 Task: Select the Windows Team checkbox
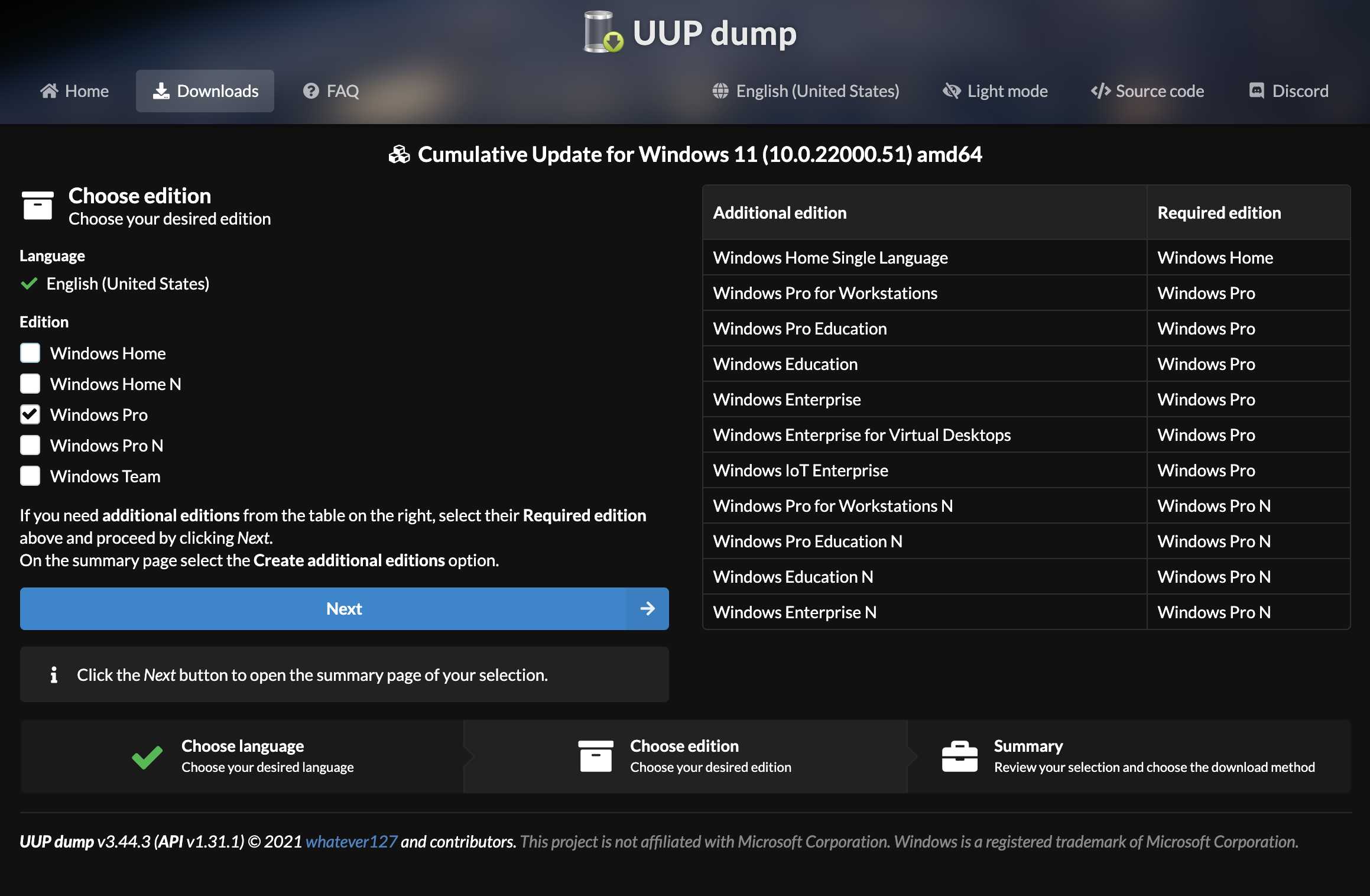pyautogui.click(x=30, y=476)
